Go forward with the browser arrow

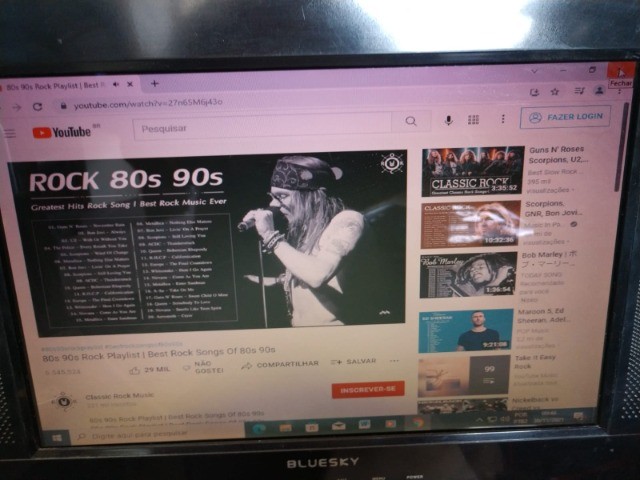pos(17,107)
